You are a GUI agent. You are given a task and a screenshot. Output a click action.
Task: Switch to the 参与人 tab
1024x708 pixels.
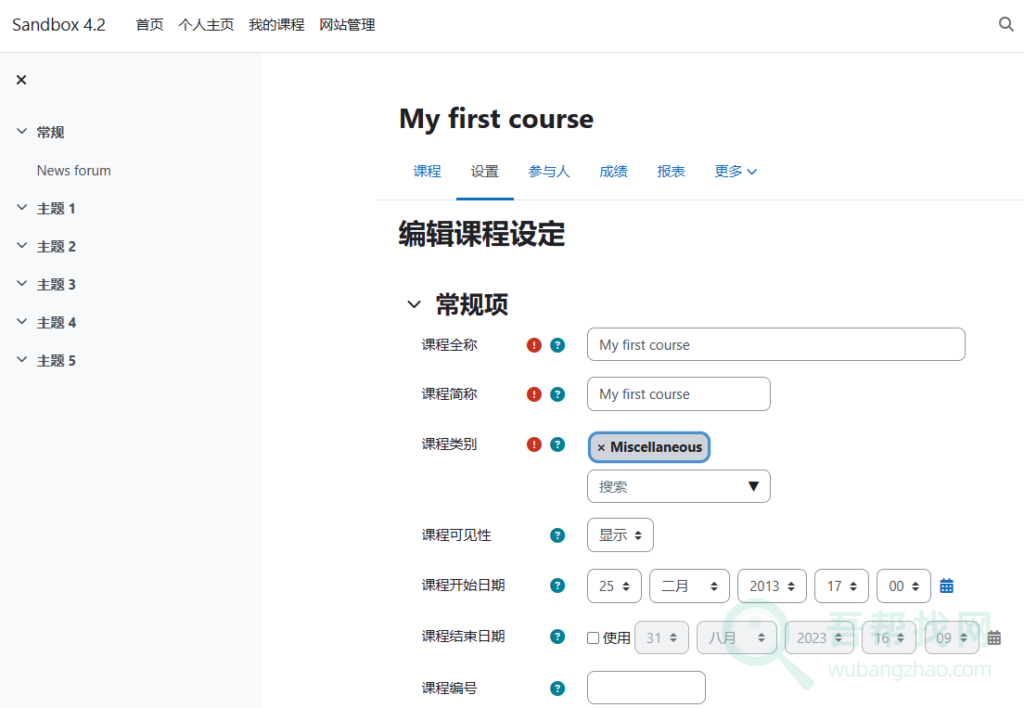[x=549, y=171]
